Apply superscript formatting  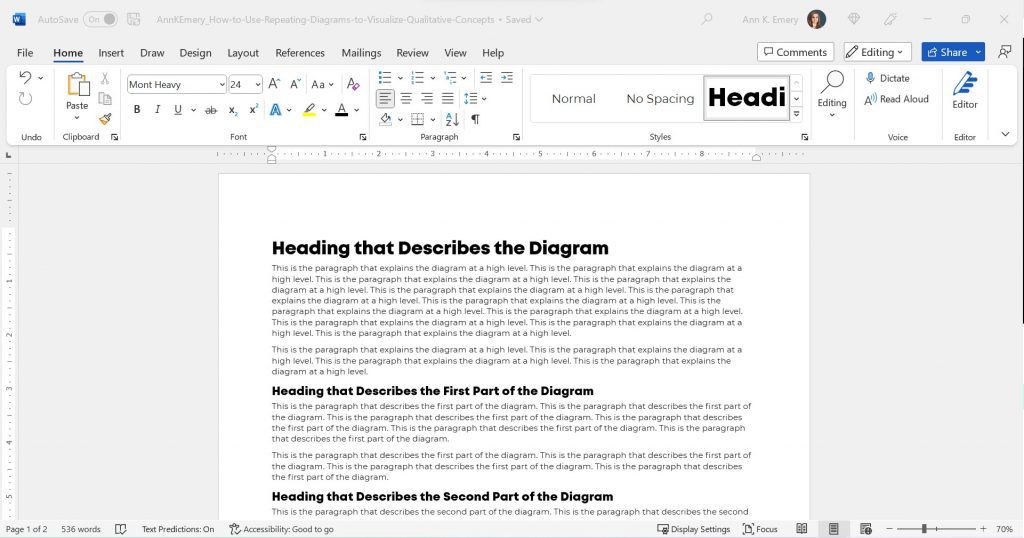pyautogui.click(x=253, y=110)
